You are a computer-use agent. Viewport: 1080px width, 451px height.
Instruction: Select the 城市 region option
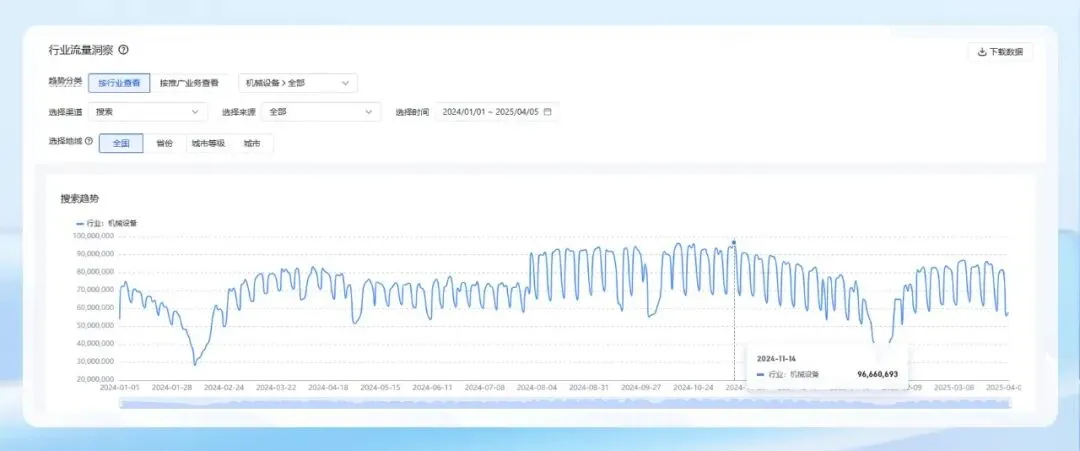tap(252, 143)
